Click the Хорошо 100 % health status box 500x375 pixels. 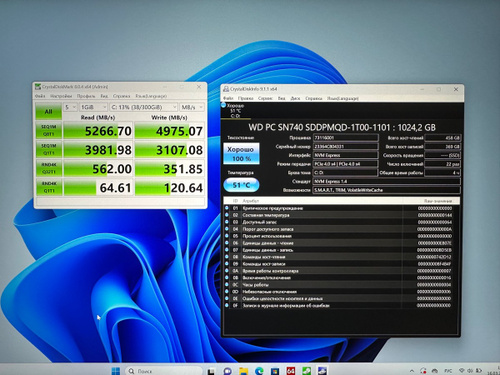click(241, 154)
